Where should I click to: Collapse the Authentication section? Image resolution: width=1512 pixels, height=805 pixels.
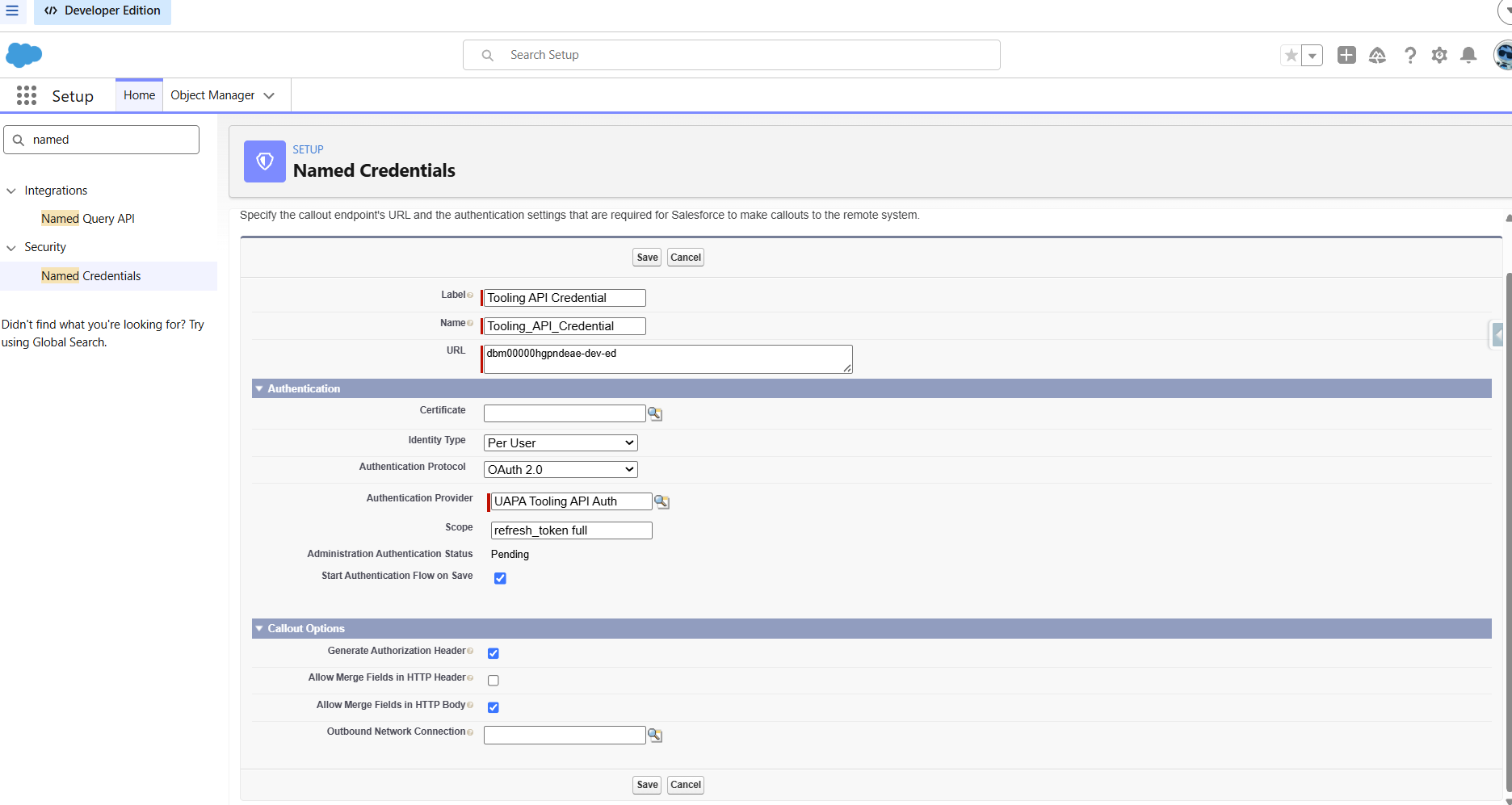coord(259,388)
